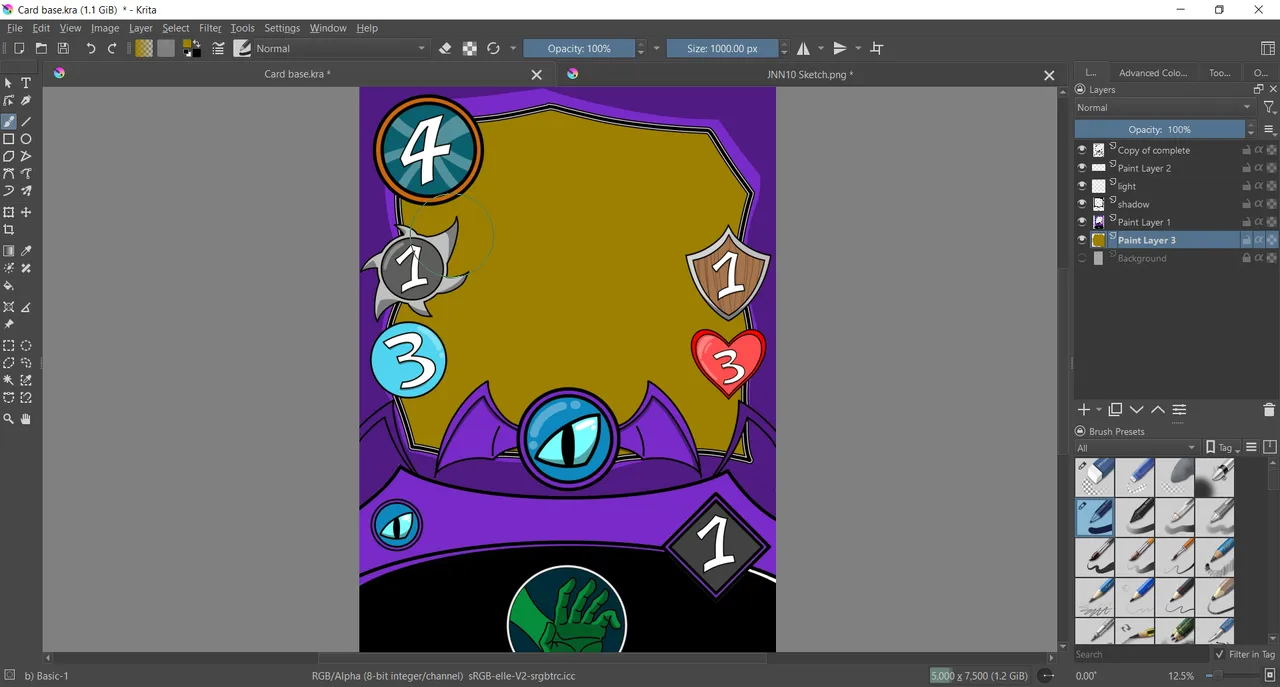Open the Advanced Color docker tab
Viewport: 1280px width, 687px height.
(x=1153, y=73)
